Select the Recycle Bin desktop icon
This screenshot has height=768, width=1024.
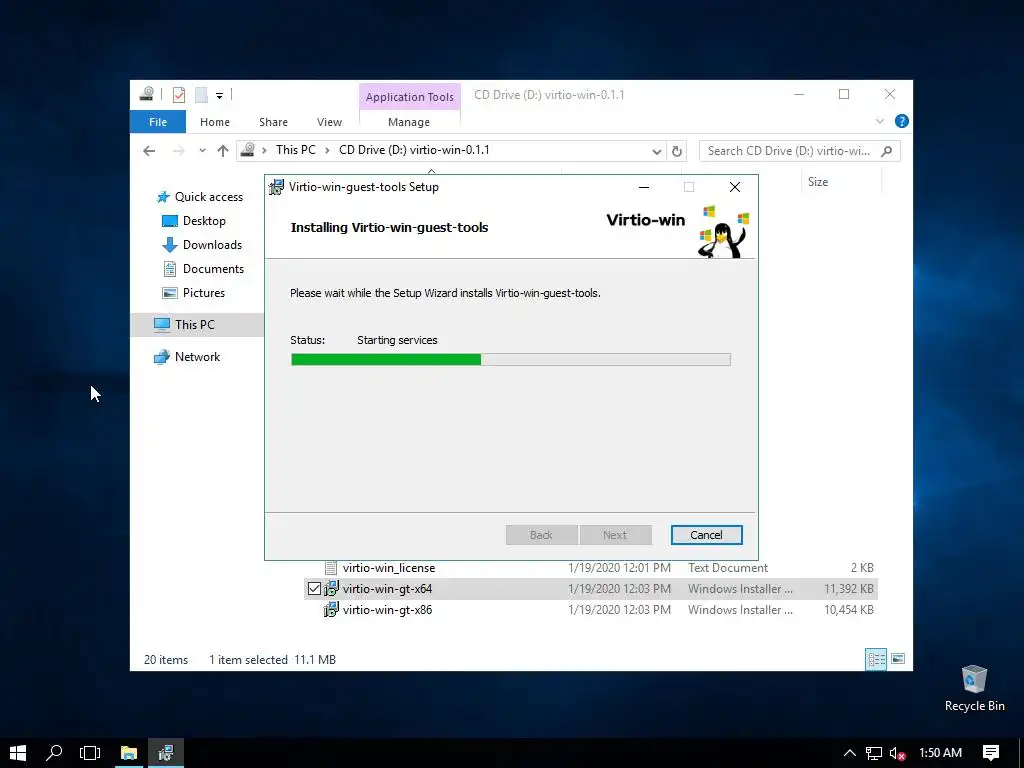pos(974,688)
